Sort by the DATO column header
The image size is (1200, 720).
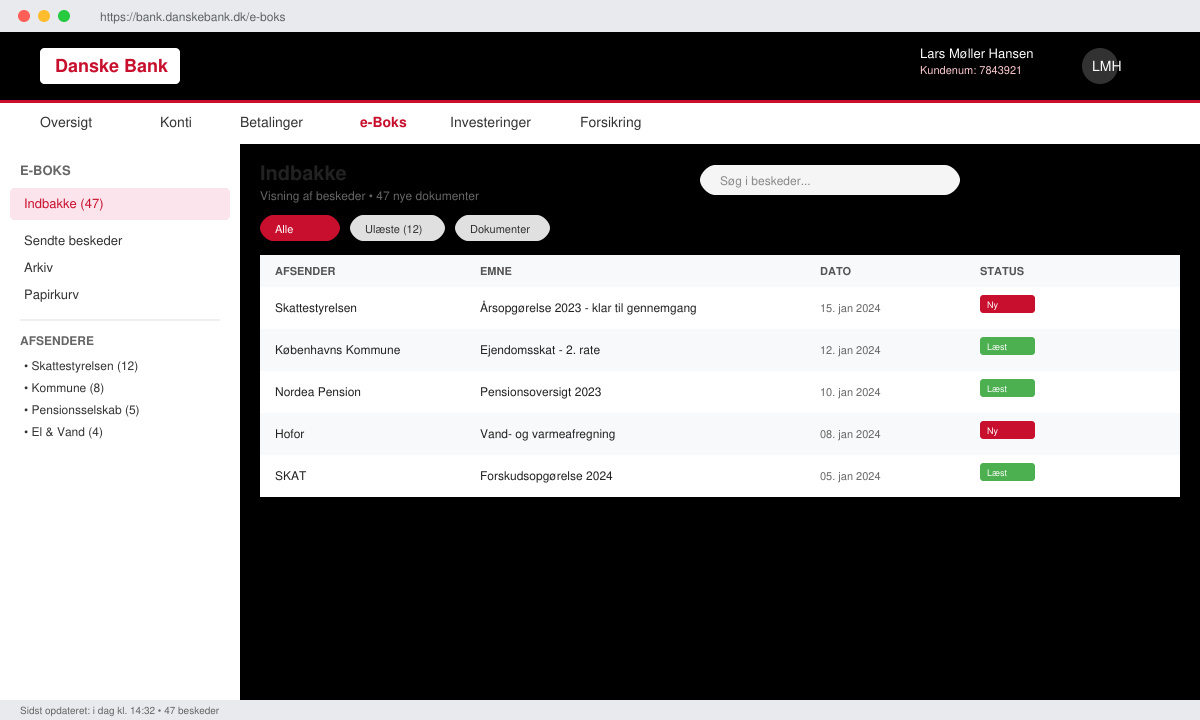coord(836,271)
